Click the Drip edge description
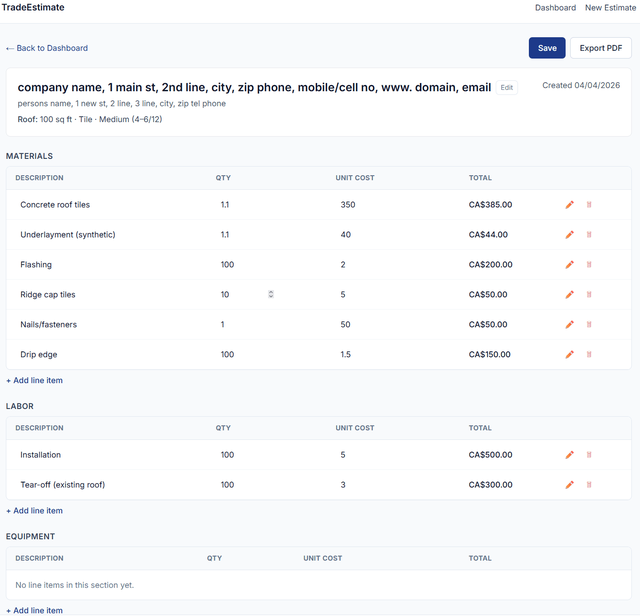 [x=39, y=354]
